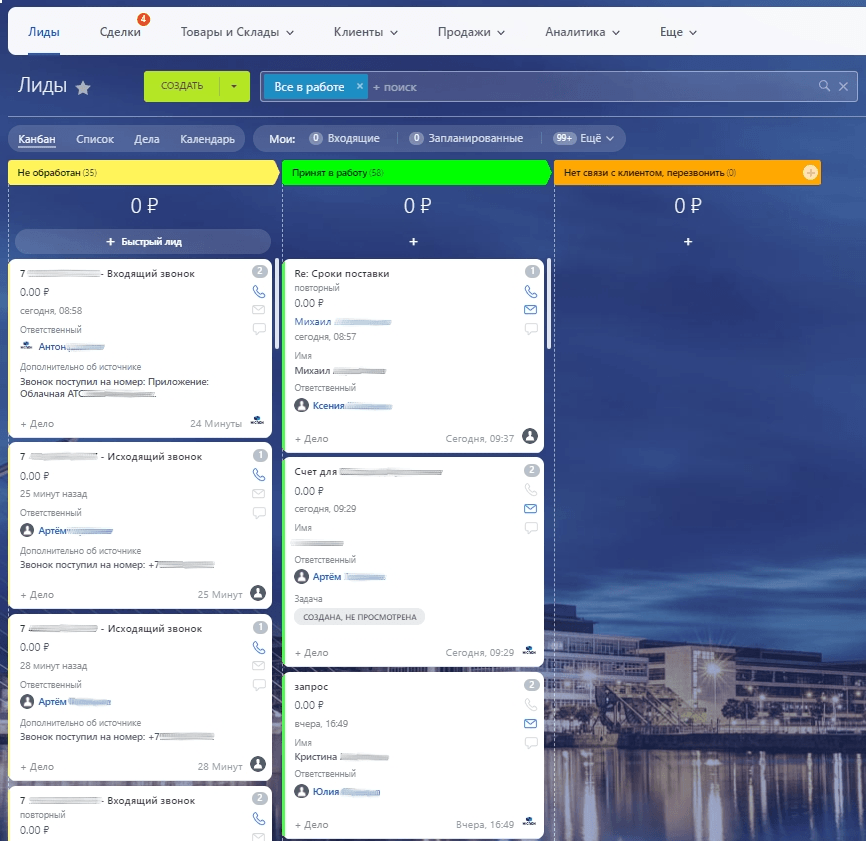Click avatar icon on 25 Минут card footer
866x841 pixels.
pos(258,593)
